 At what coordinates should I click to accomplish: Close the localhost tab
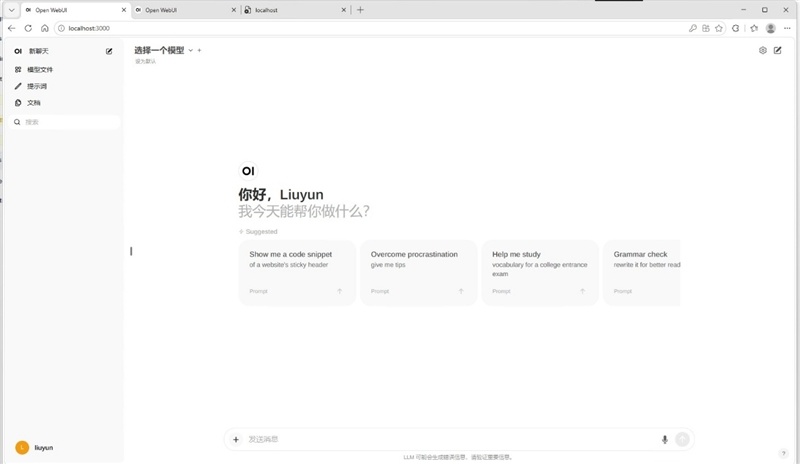point(343,10)
